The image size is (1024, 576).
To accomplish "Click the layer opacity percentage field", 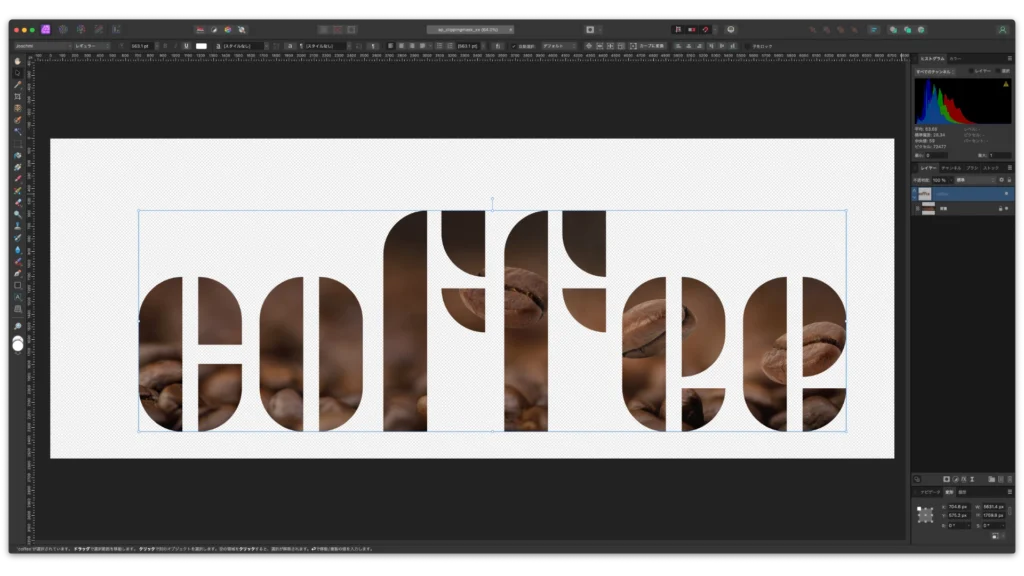I will [939, 180].
